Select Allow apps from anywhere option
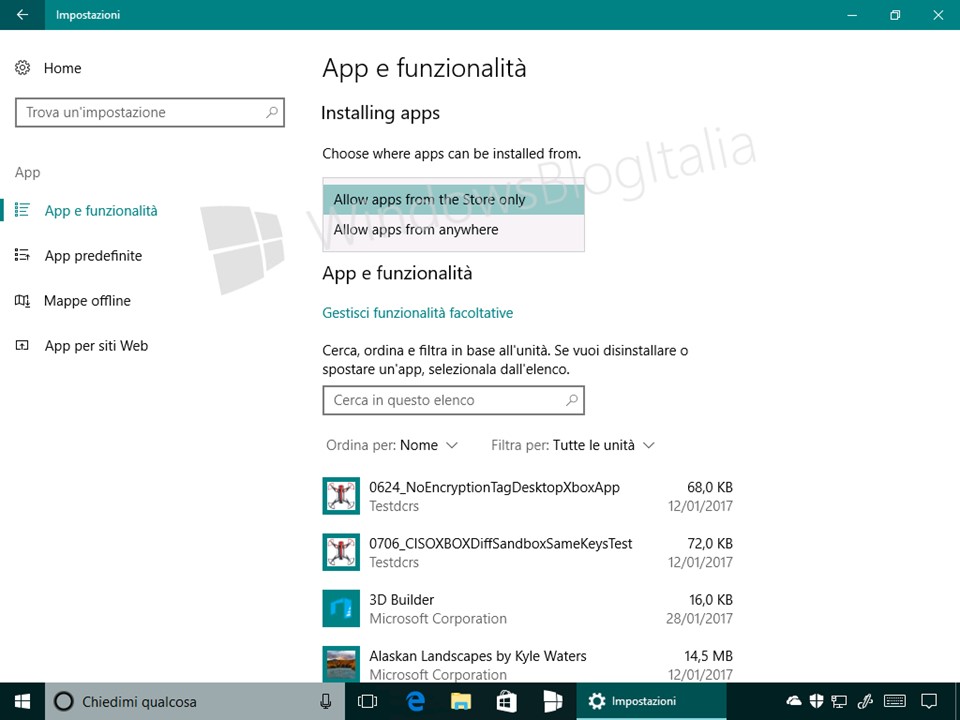The width and height of the screenshot is (960, 720). [454, 230]
